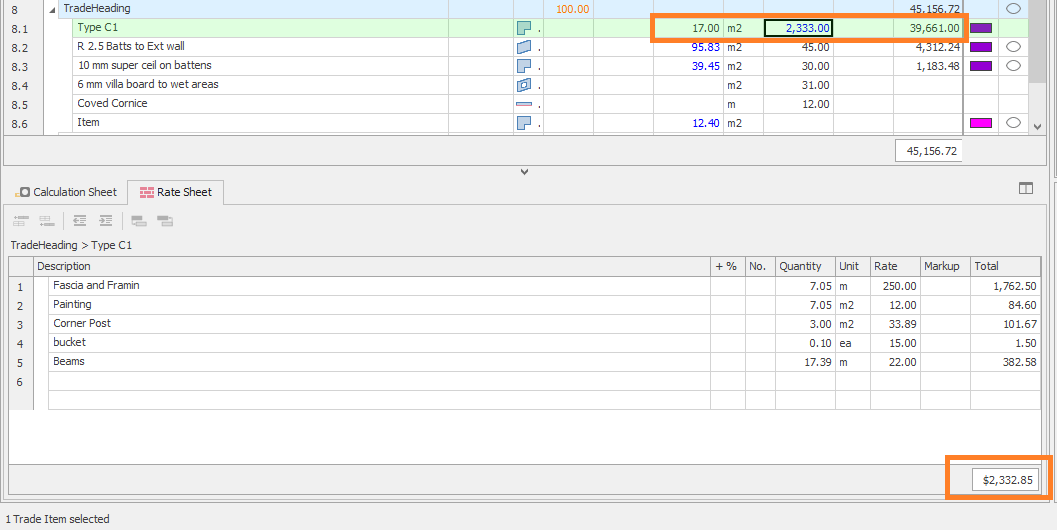Select the Rate Sheet tab
The width and height of the screenshot is (1057, 530).
coord(175,192)
